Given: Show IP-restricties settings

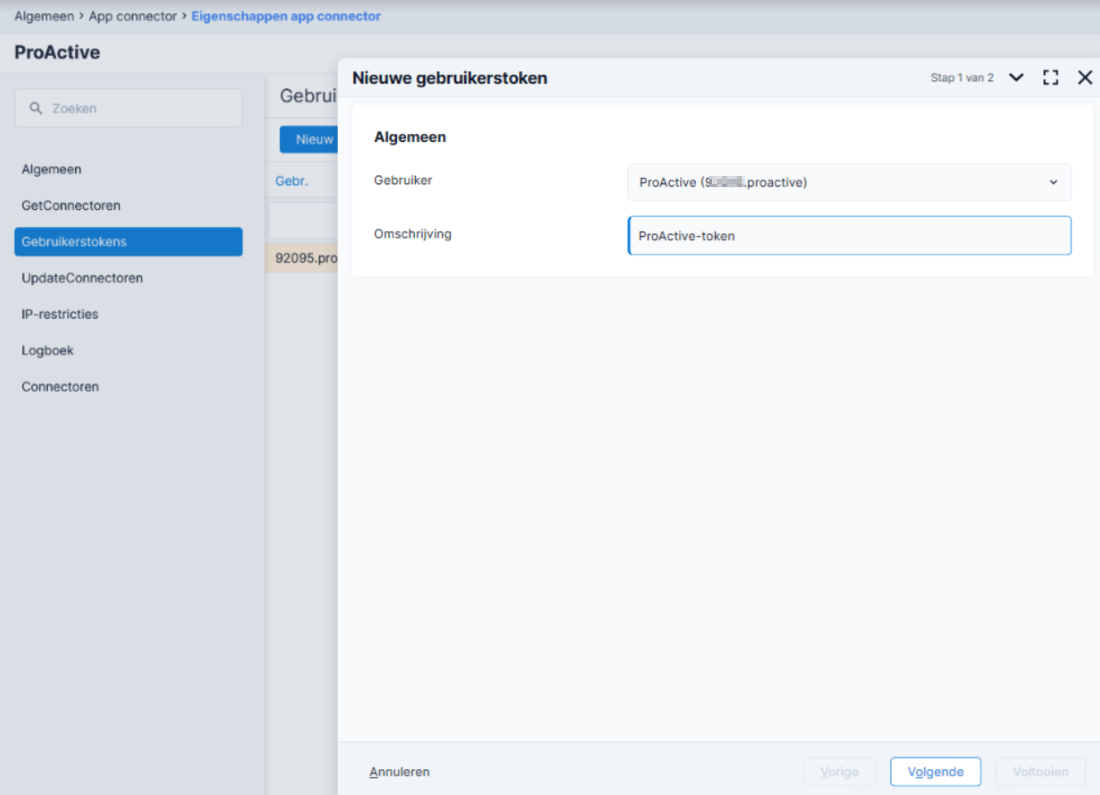Looking at the screenshot, I should [60, 314].
